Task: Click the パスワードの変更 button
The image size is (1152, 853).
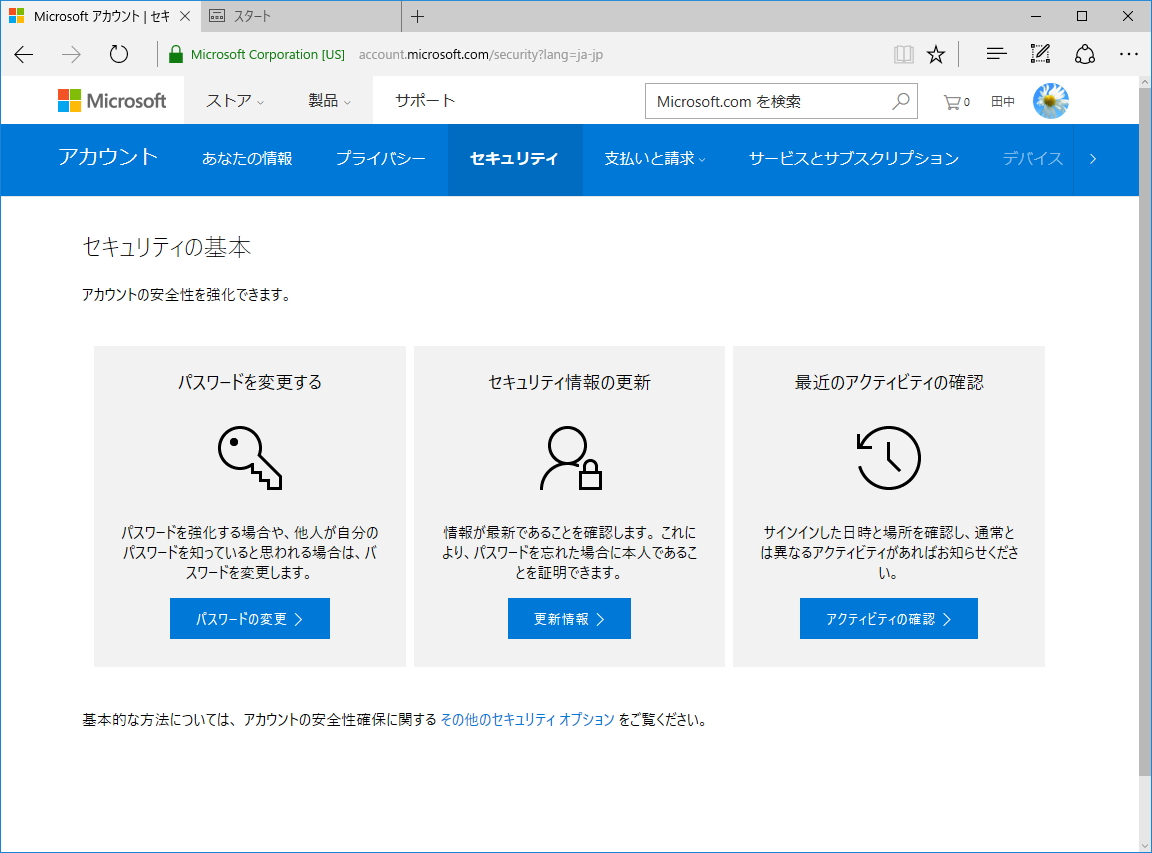Action: click(x=248, y=618)
